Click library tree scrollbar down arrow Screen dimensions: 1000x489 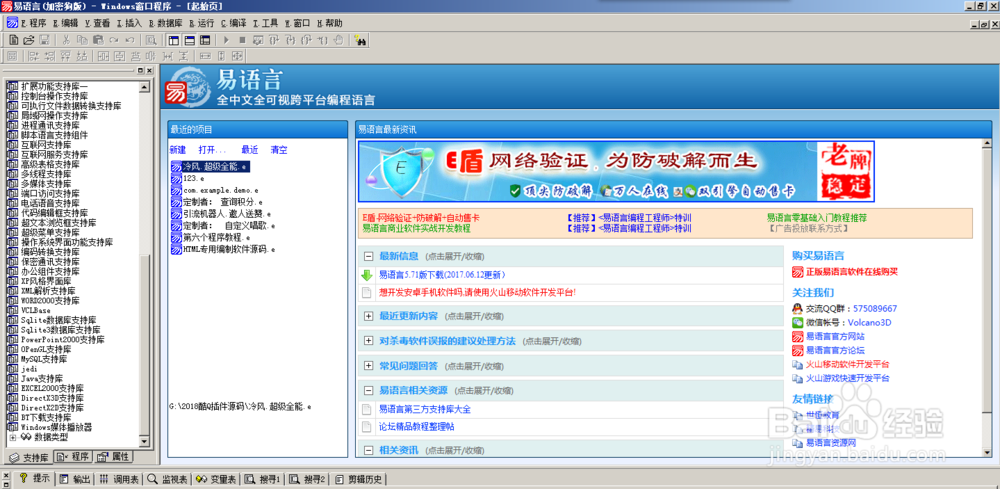pos(144,441)
